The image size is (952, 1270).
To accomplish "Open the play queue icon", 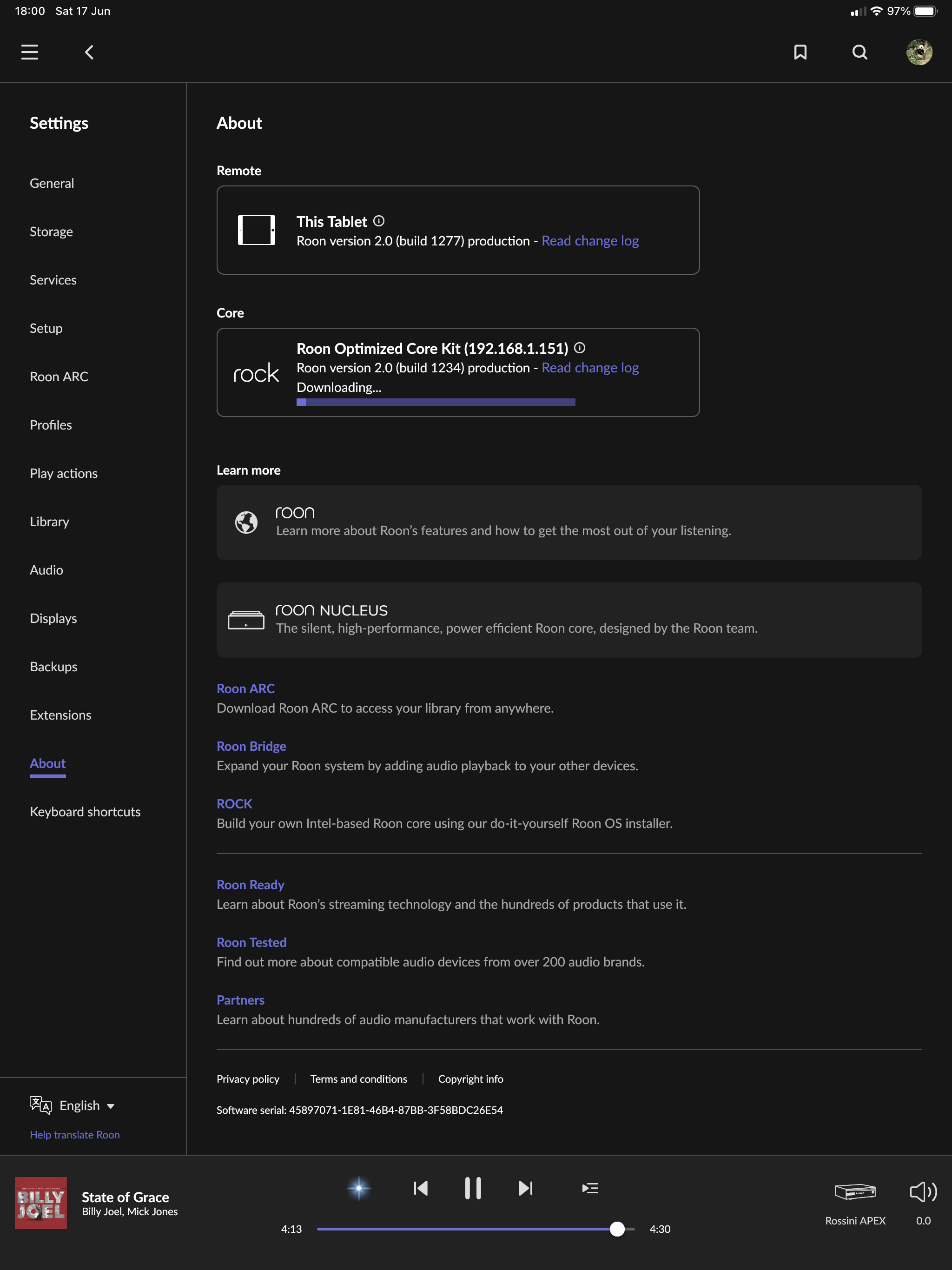I will tap(590, 1188).
